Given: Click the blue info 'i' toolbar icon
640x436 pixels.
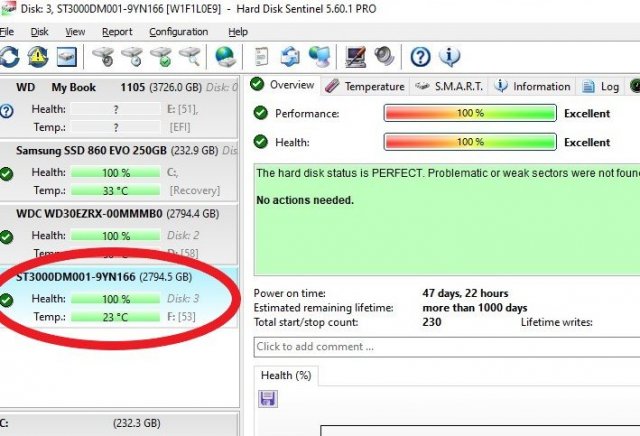Looking at the screenshot, I should coord(449,56).
